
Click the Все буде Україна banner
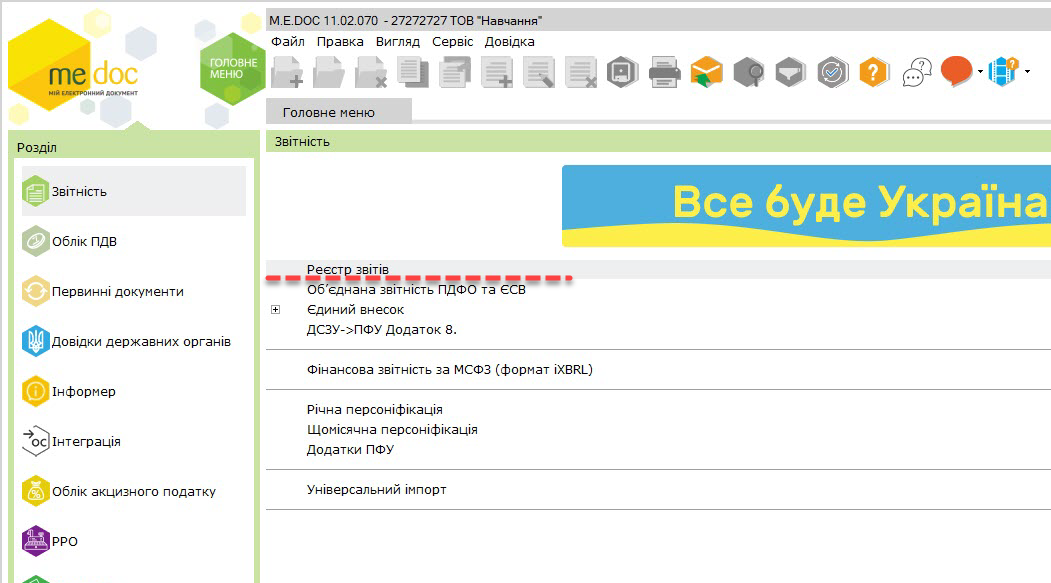tap(806, 206)
